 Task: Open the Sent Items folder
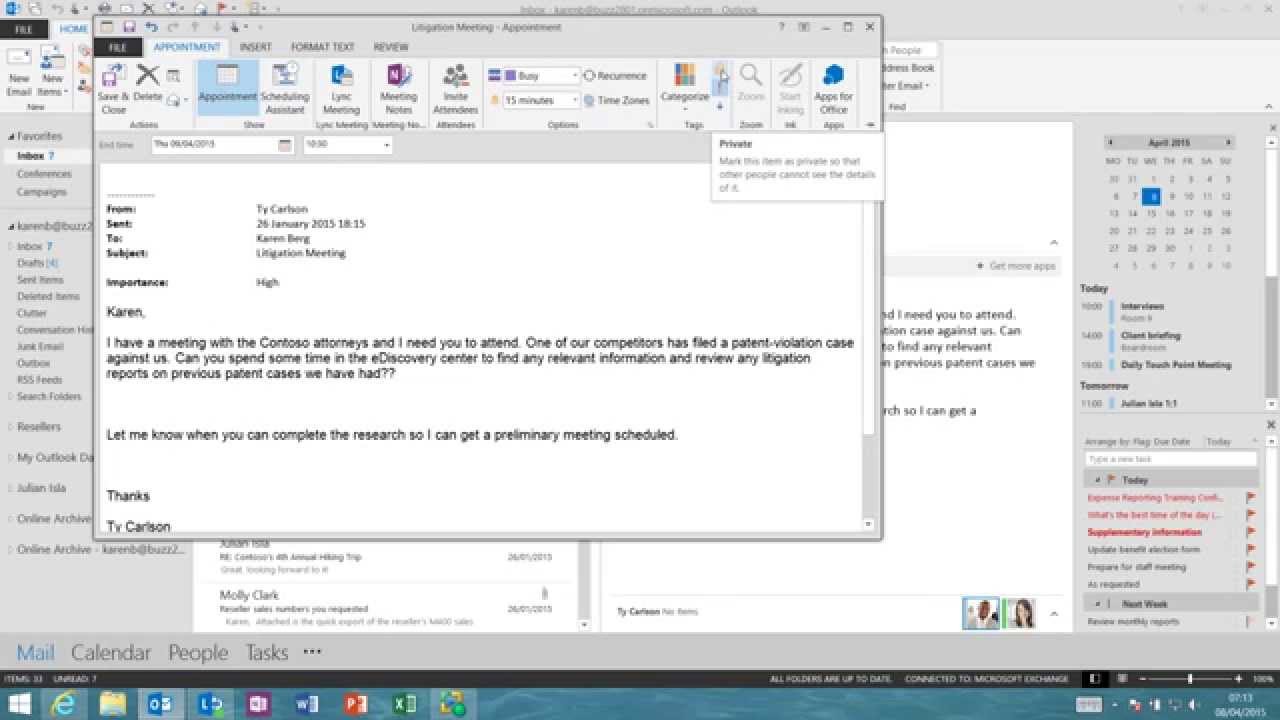tap(40, 280)
